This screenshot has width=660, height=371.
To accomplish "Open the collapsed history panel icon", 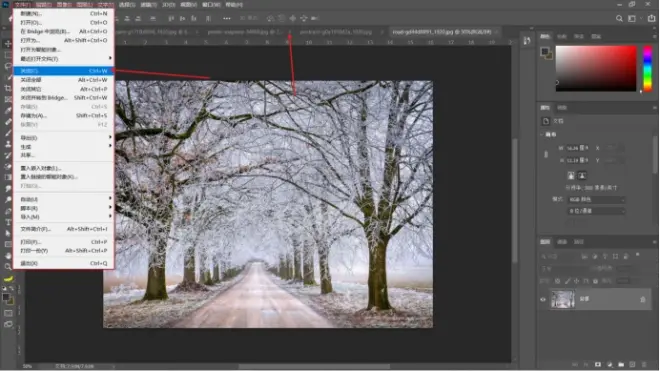I will click(527, 41).
